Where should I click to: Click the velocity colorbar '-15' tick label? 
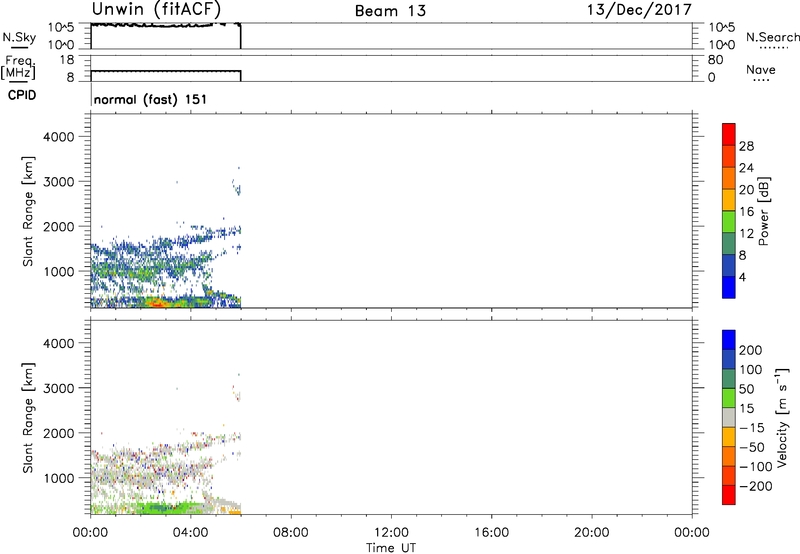click(752, 427)
